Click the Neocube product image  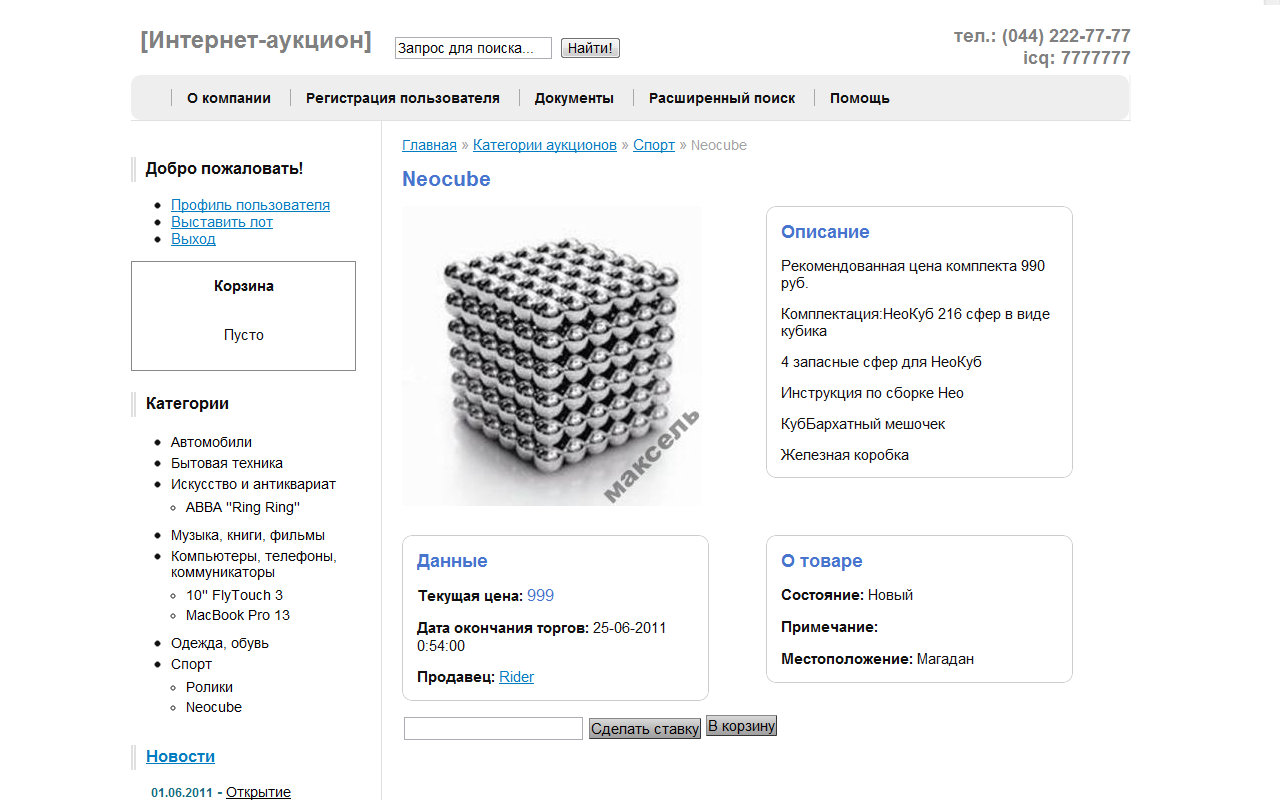pyautogui.click(x=552, y=356)
